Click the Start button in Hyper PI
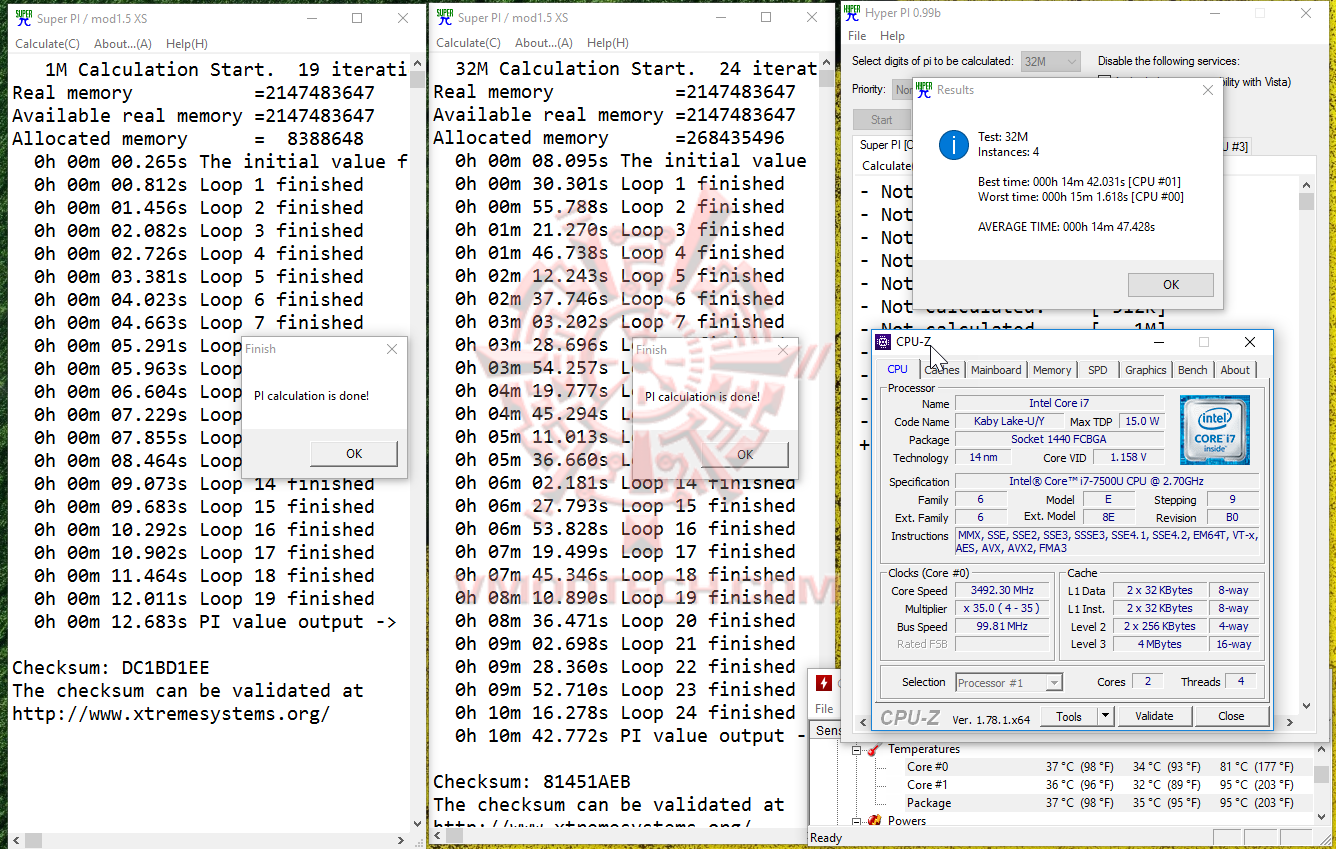This screenshot has width=1336, height=849. (x=881, y=120)
